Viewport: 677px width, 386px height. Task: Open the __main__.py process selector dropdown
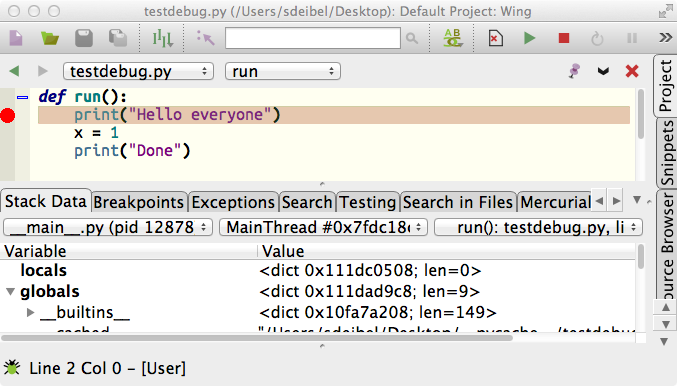point(108,227)
